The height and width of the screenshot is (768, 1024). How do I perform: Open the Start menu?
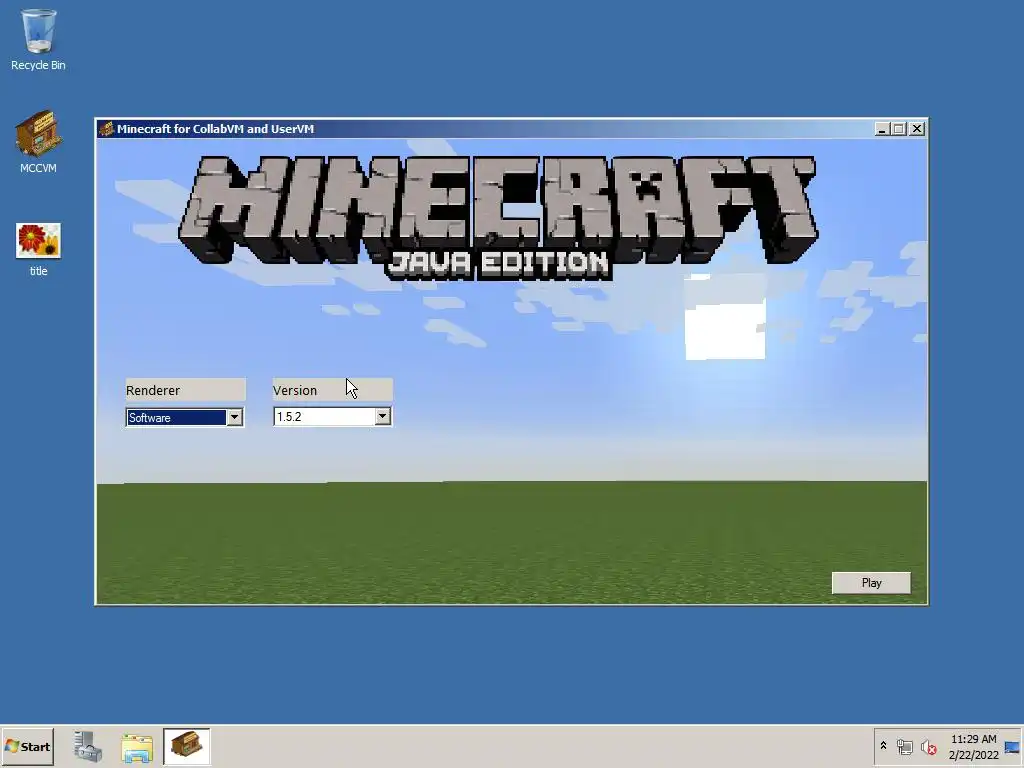[x=27, y=746]
